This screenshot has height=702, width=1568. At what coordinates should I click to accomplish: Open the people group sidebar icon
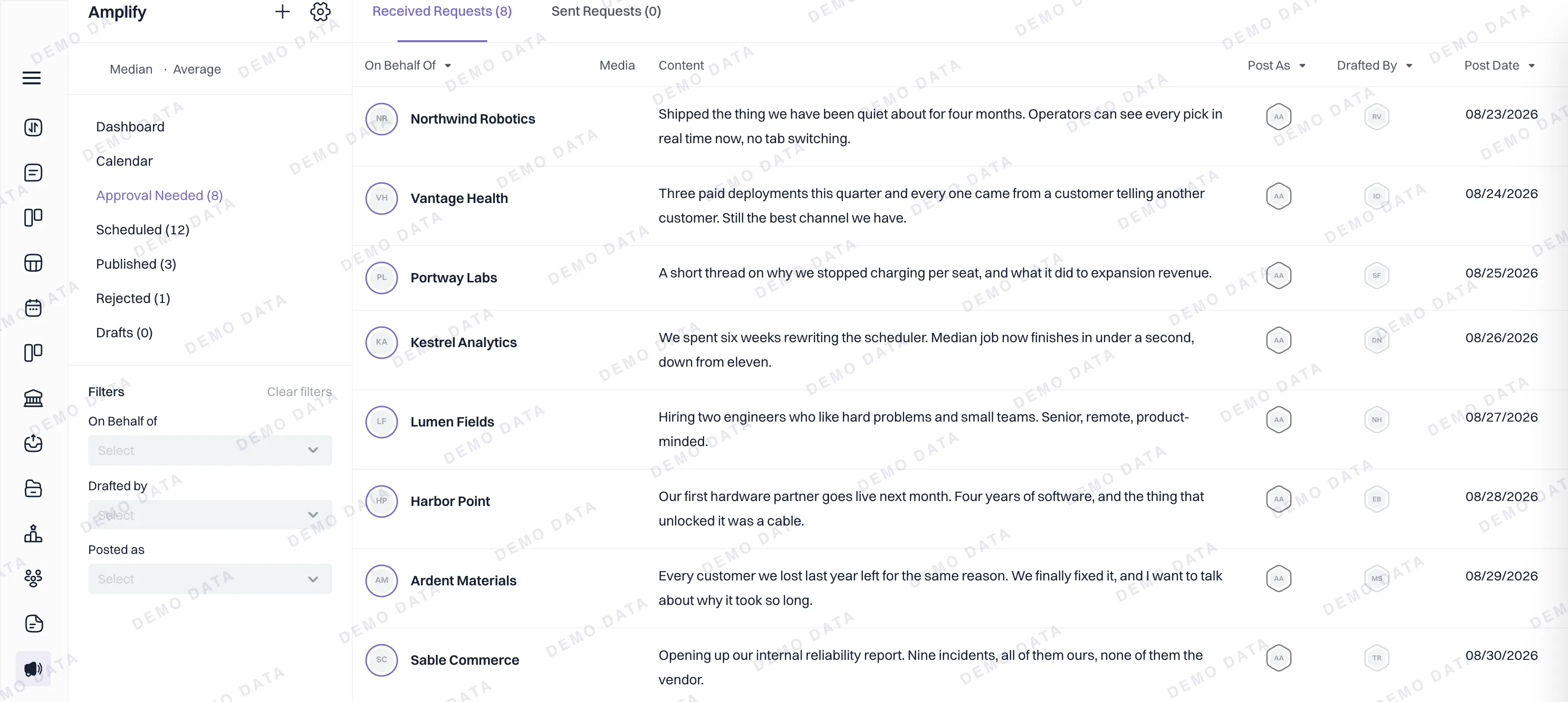click(33, 578)
